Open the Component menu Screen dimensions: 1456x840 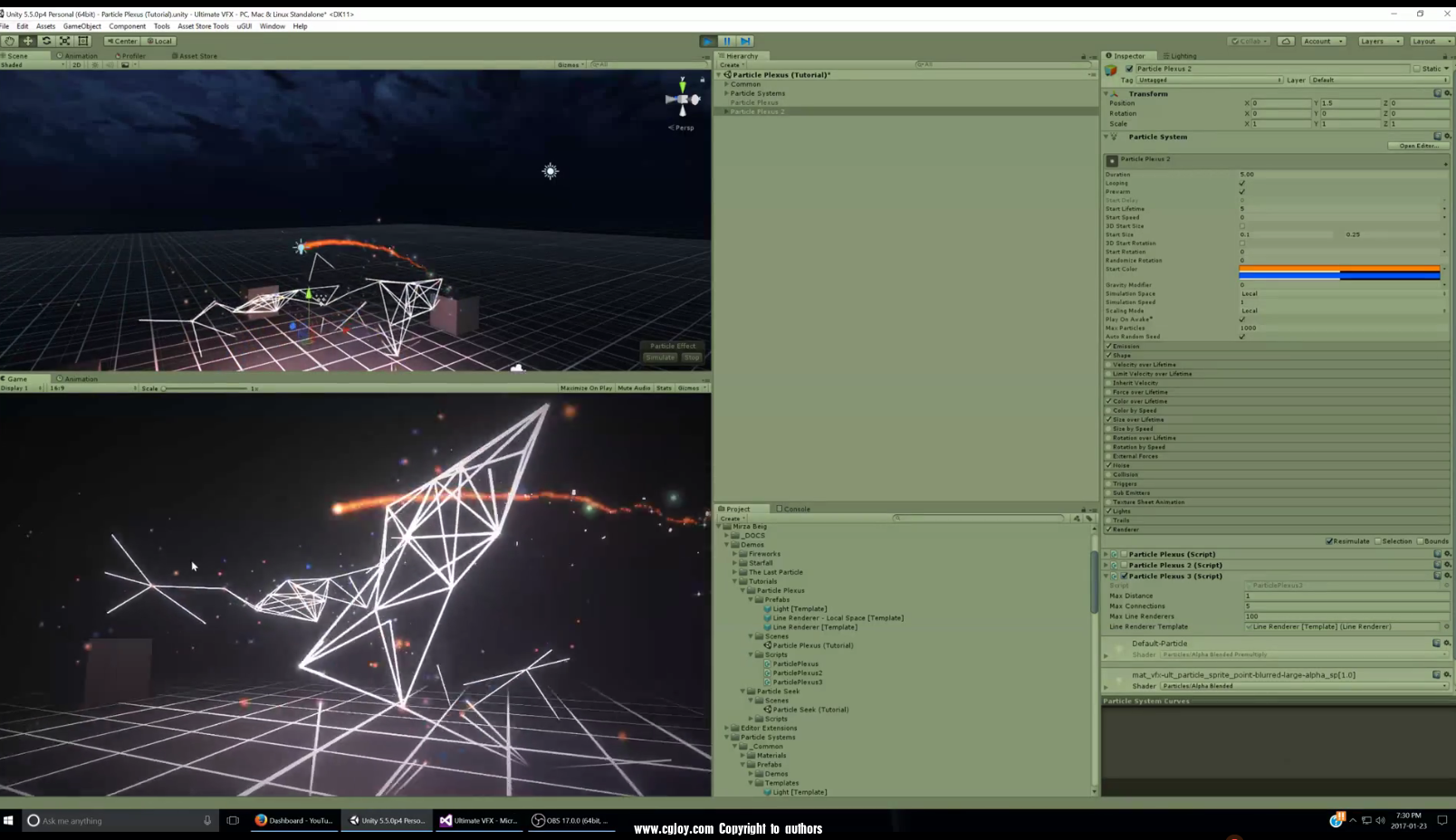(127, 26)
